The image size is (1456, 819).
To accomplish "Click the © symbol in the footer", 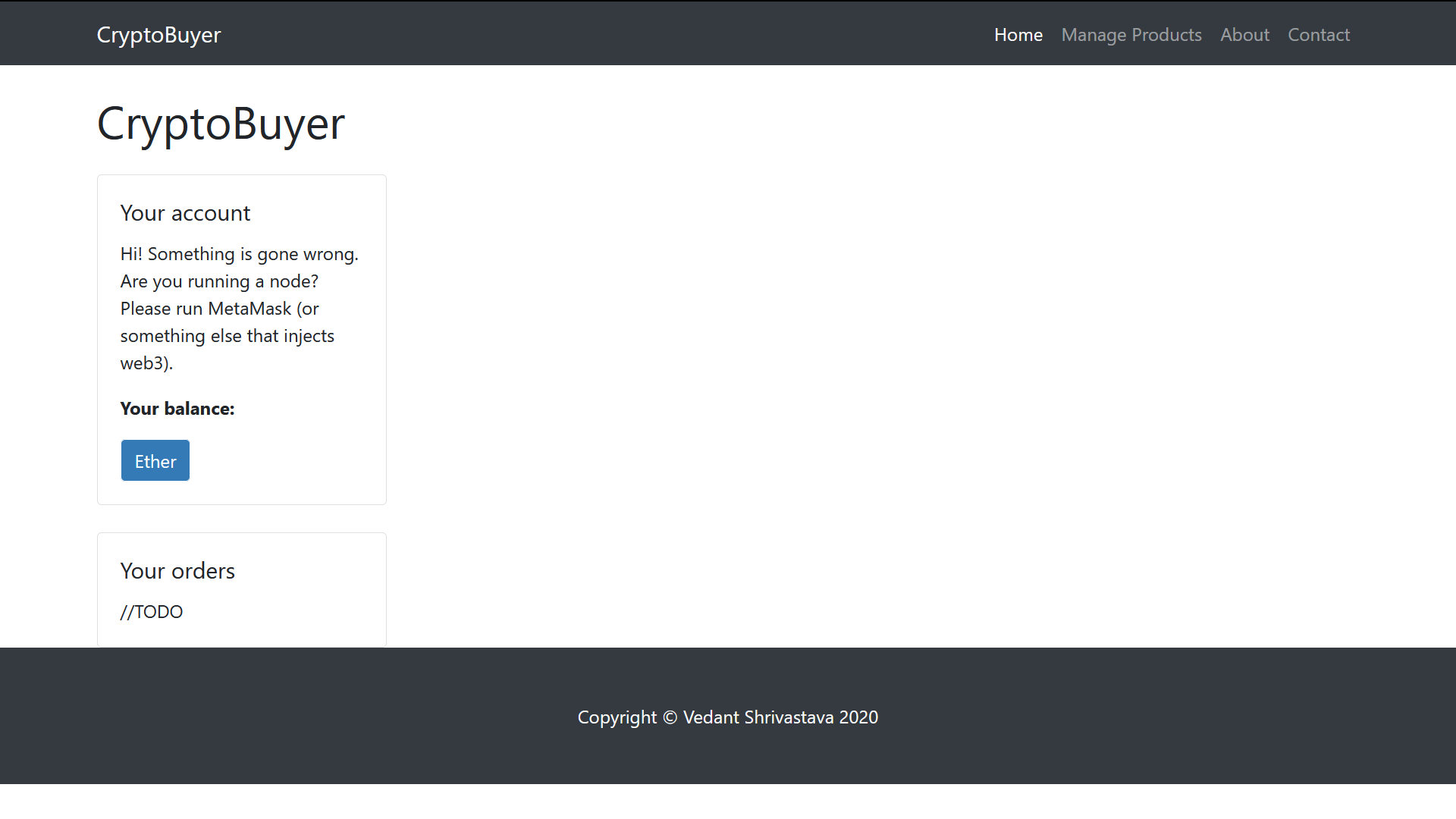I will [670, 717].
